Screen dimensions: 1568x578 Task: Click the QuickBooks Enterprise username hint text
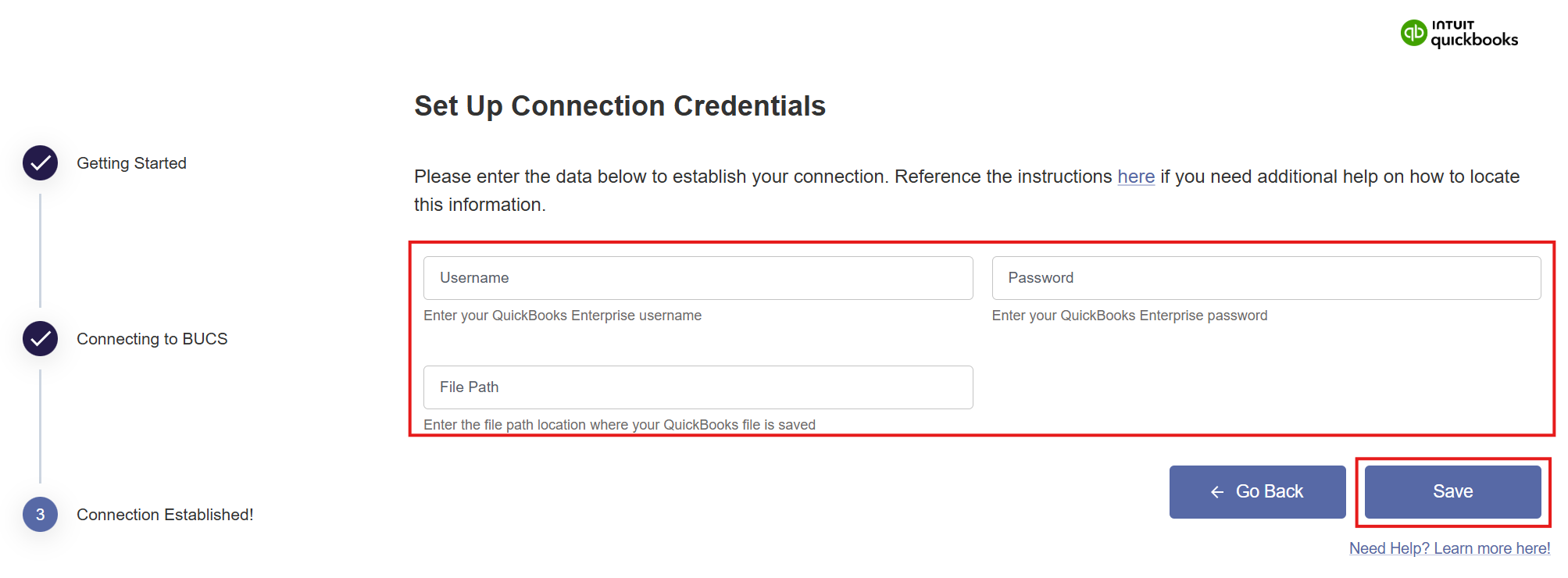563,316
